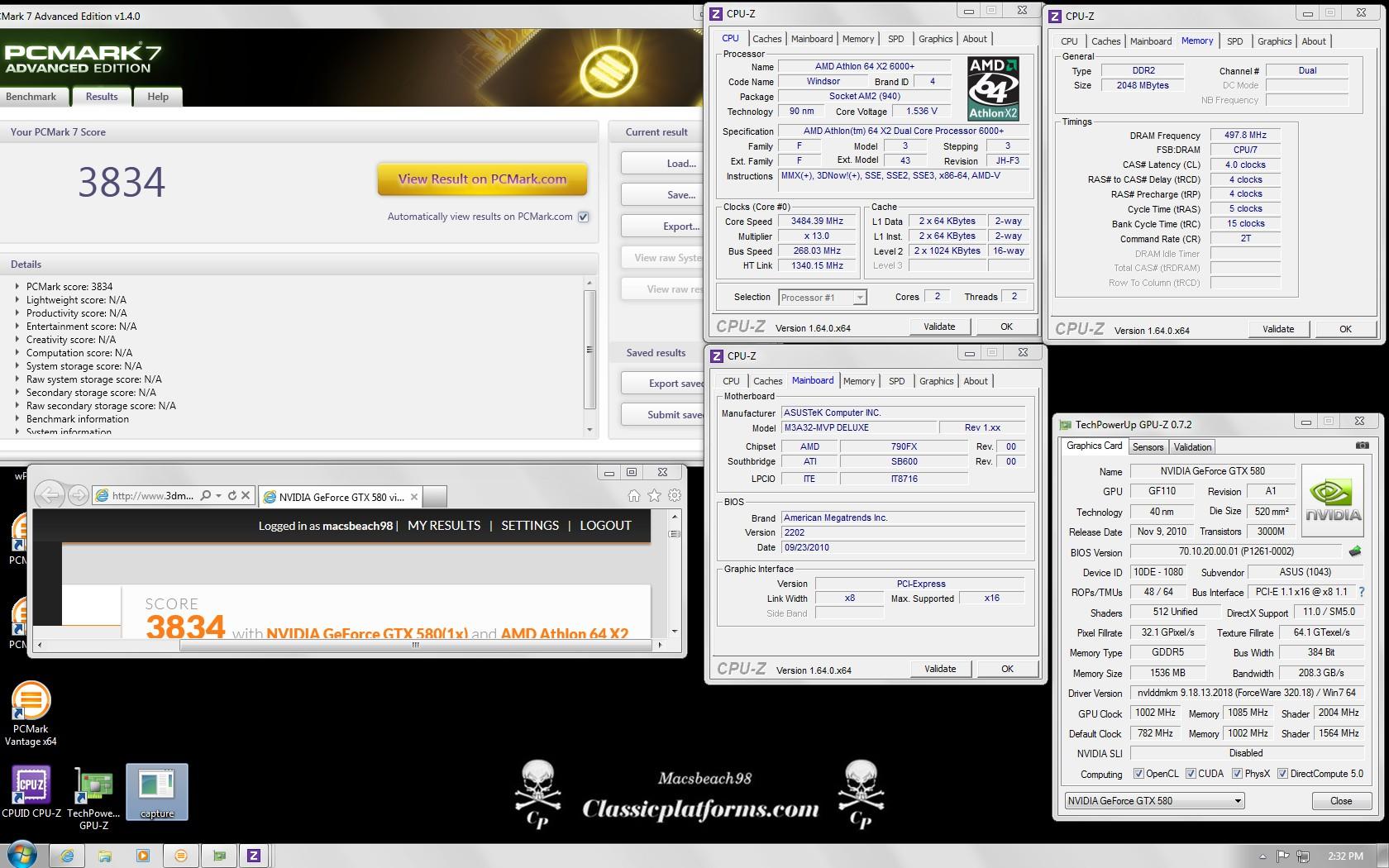Open the Validation tab in GPU-Z
This screenshot has width=1389, height=868.
(1192, 447)
